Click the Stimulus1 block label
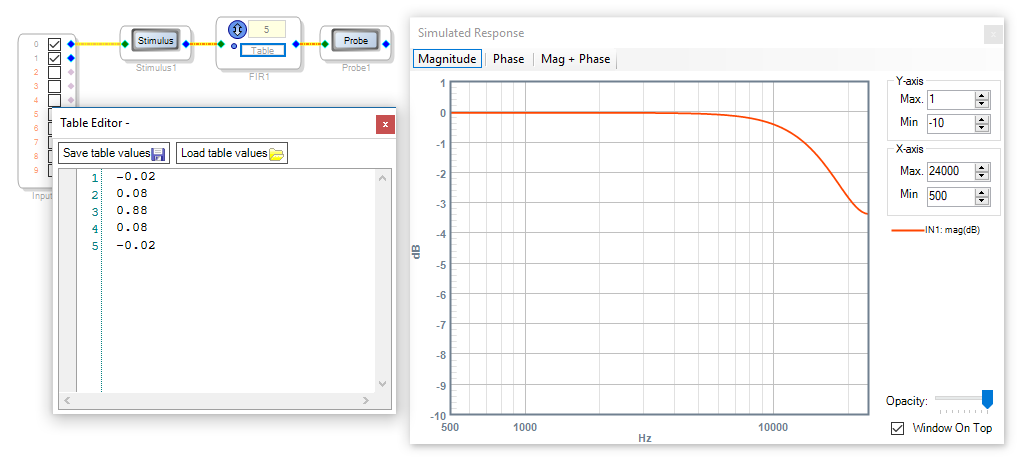This screenshot has width=1024, height=470. (156, 67)
